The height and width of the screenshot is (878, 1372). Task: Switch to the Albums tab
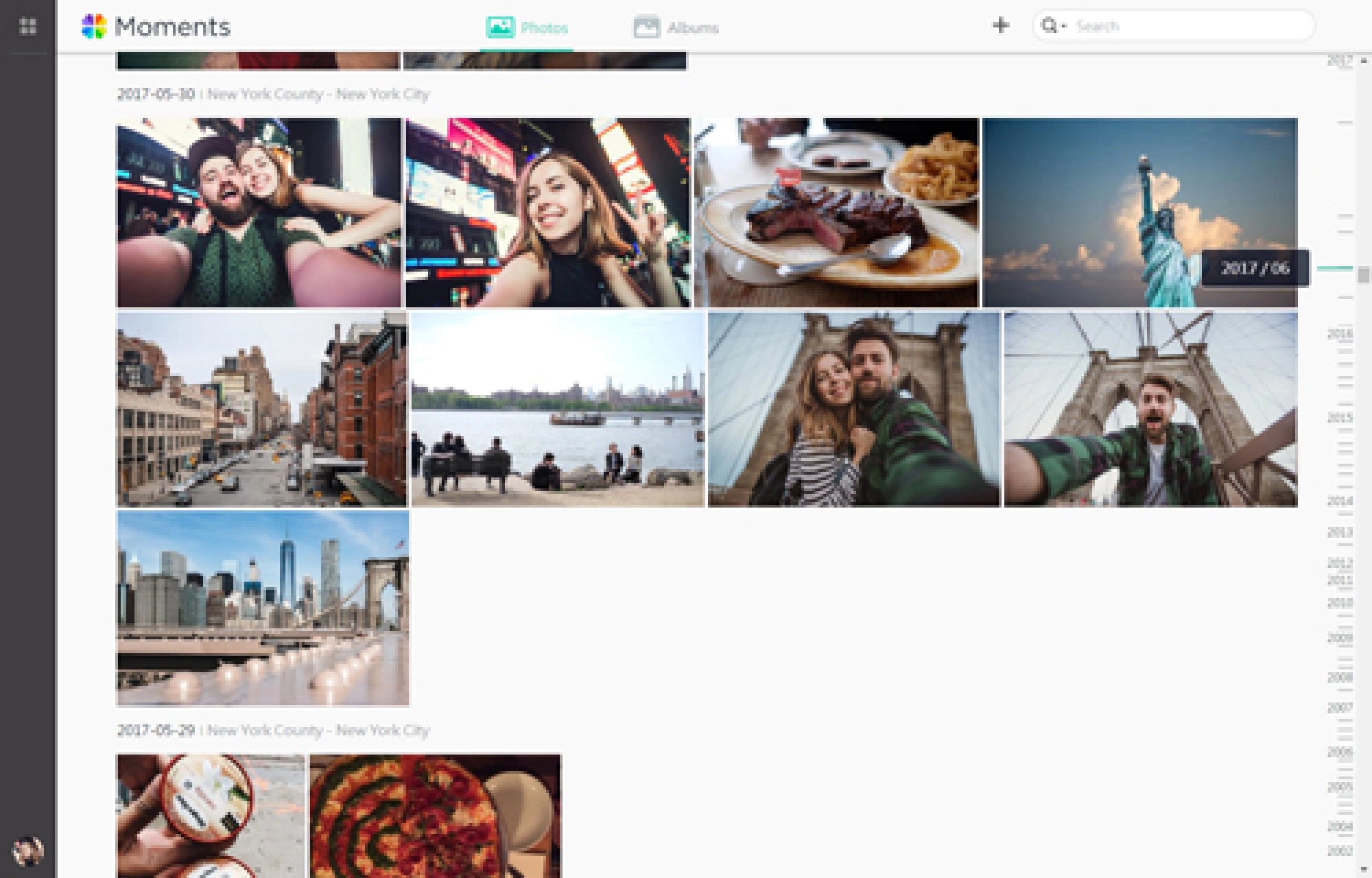(x=692, y=28)
